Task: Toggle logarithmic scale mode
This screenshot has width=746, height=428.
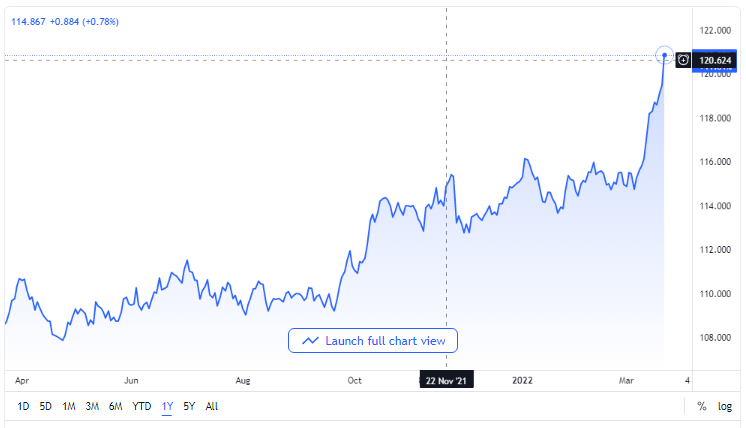Action: click(x=725, y=407)
